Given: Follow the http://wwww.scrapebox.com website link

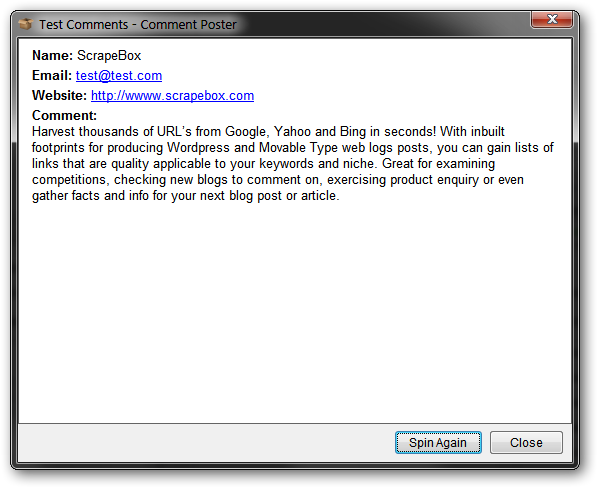Looking at the screenshot, I should [x=172, y=95].
